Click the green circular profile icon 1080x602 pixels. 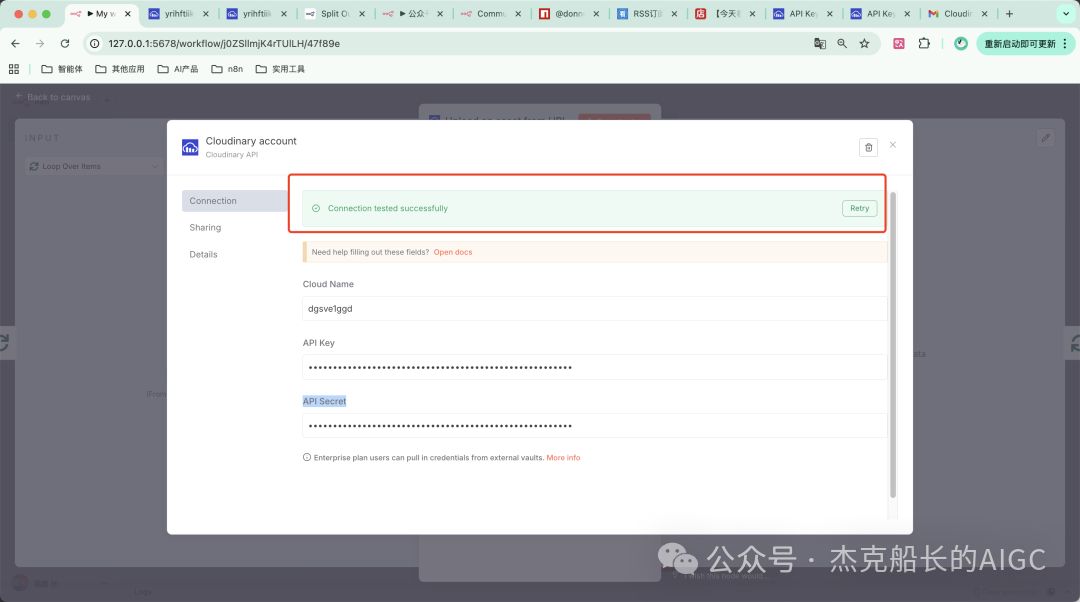[960, 43]
